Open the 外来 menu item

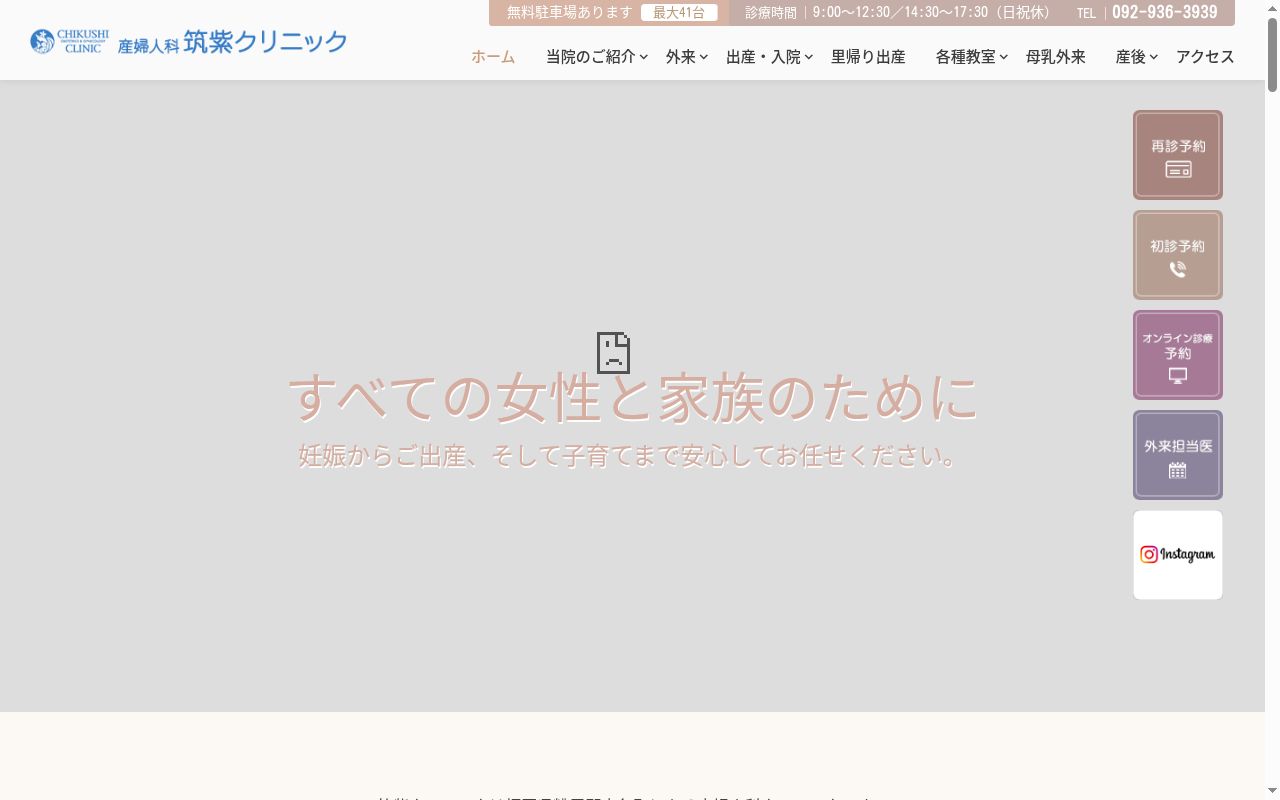click(x=681, y=57)
